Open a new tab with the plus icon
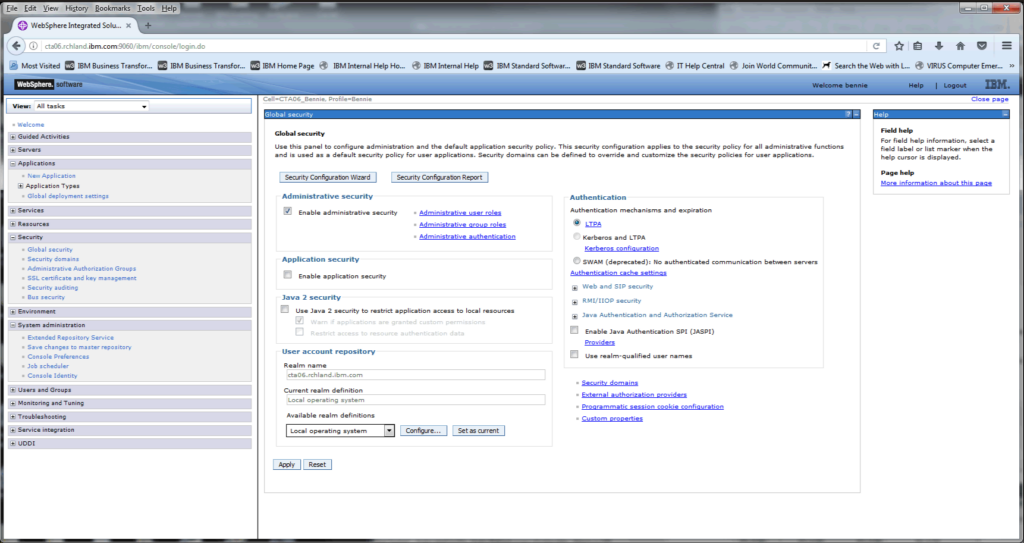 148,25
